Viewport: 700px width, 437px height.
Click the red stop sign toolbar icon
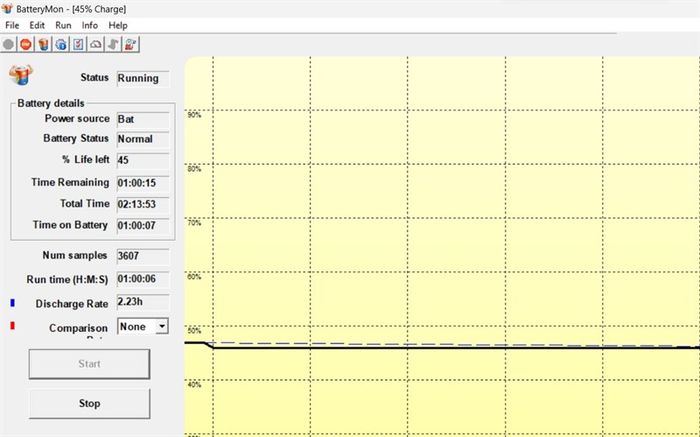(x=26, y=44)
